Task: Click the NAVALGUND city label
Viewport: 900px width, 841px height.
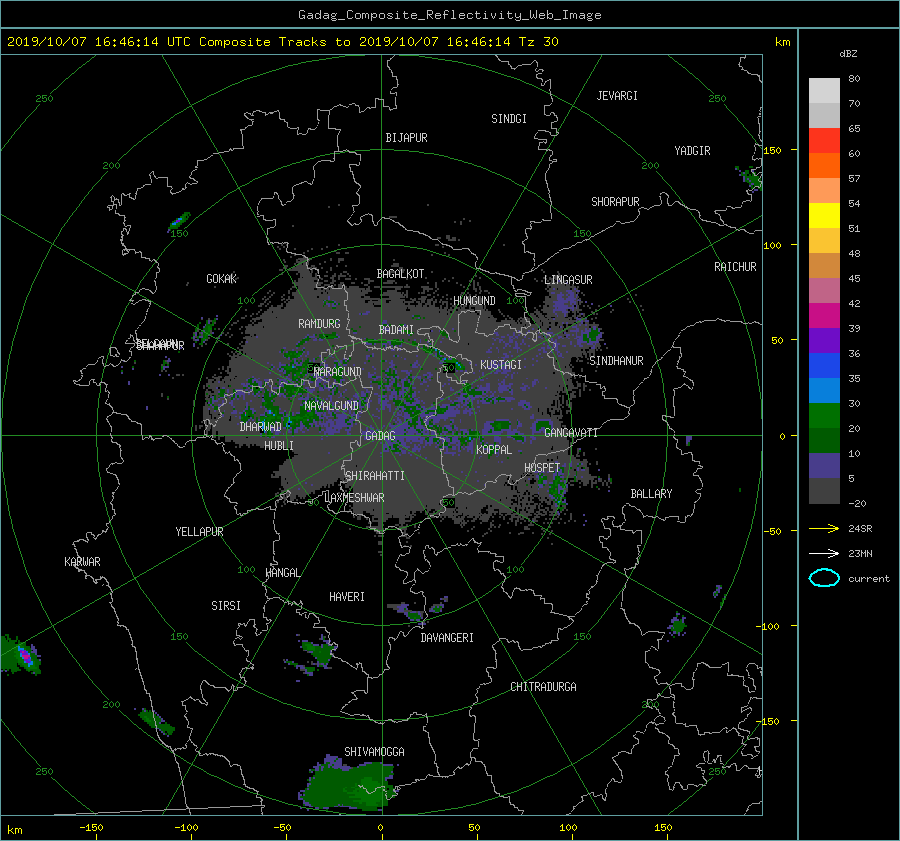Action: [x=331, y=406]
